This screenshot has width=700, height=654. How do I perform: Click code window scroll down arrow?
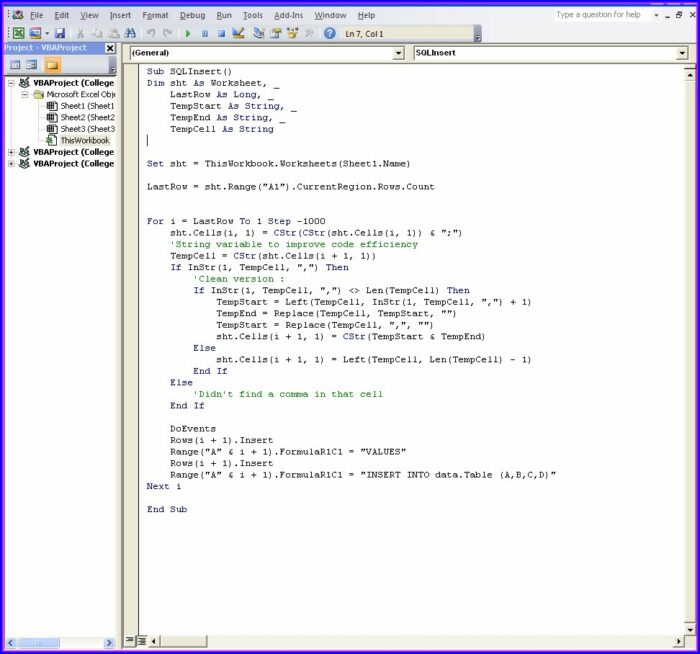pos(690,629)
